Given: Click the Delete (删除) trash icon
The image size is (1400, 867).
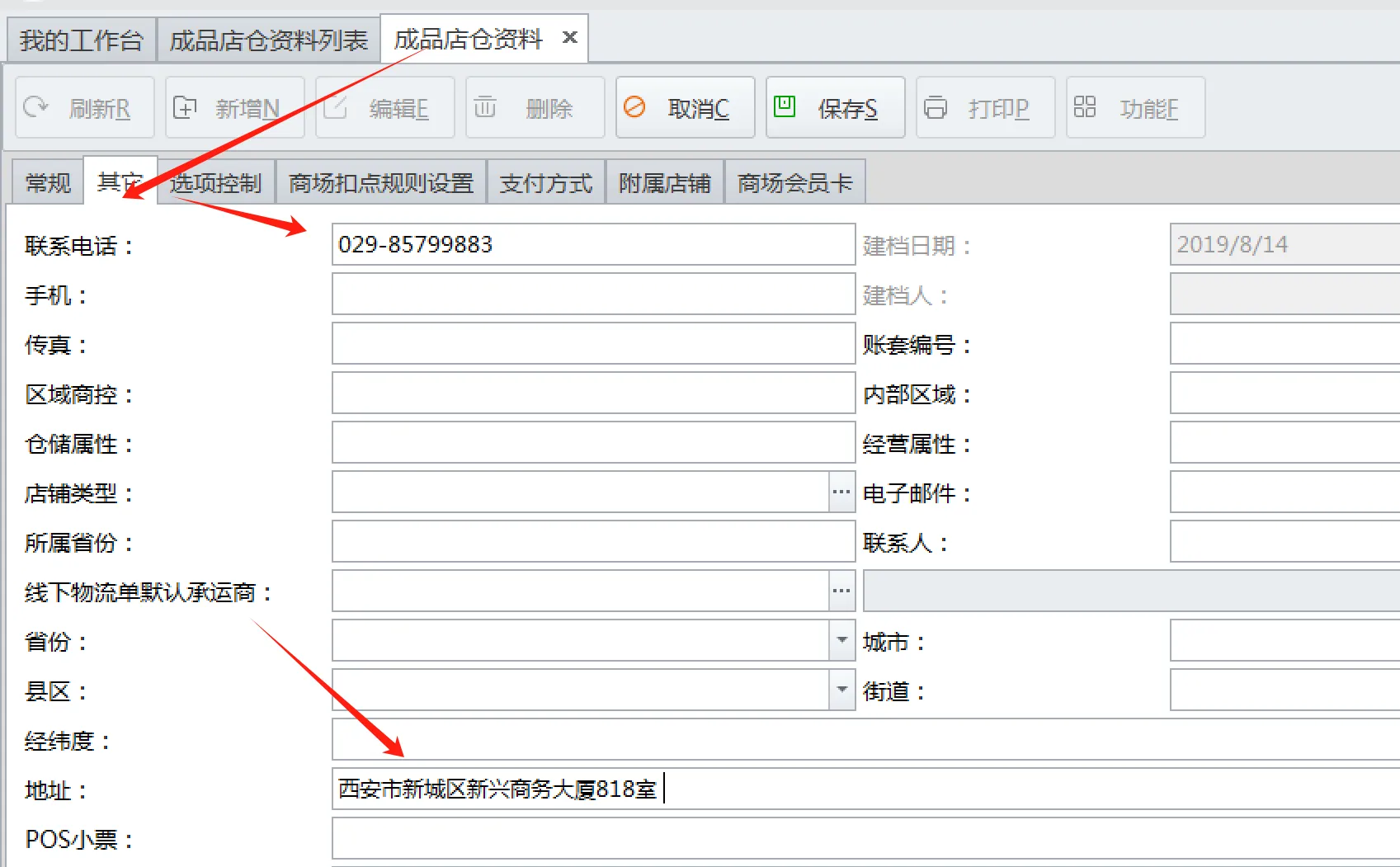Looking at the screenshot, I should pyautogui.click(x=485, y=107).
